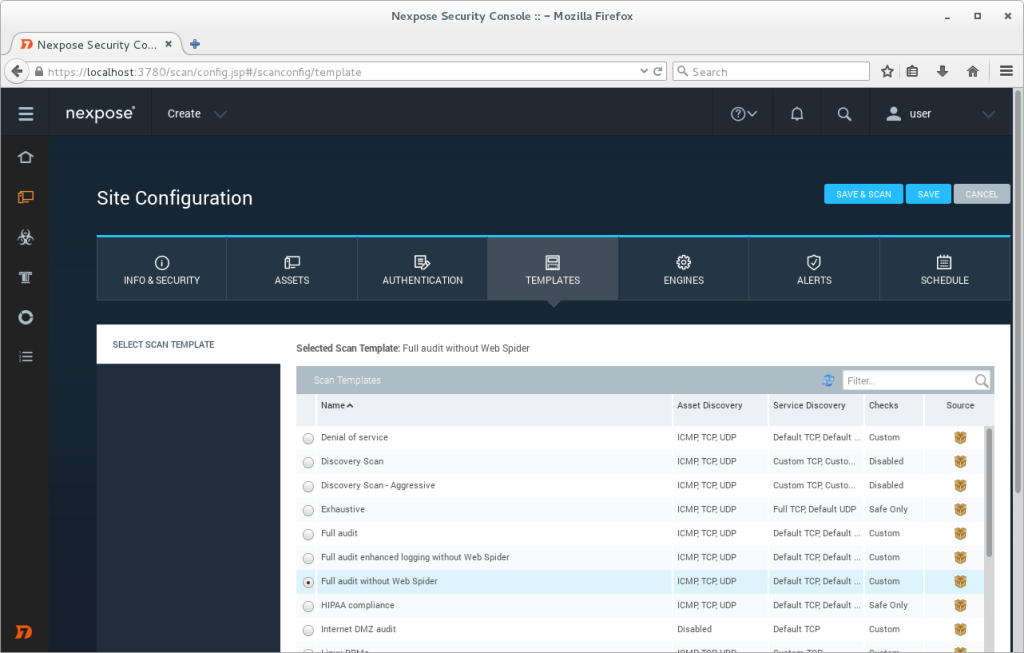Screen dimensions: 1024x653
Task: Select the Sites icon in the sidebar
Action: [25, 197]
